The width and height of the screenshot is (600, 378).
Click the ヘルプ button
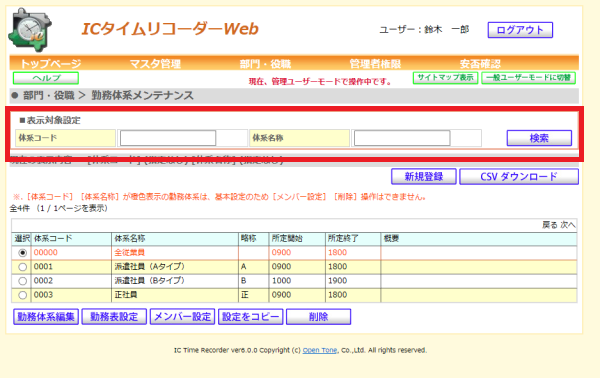coord(46,78)
